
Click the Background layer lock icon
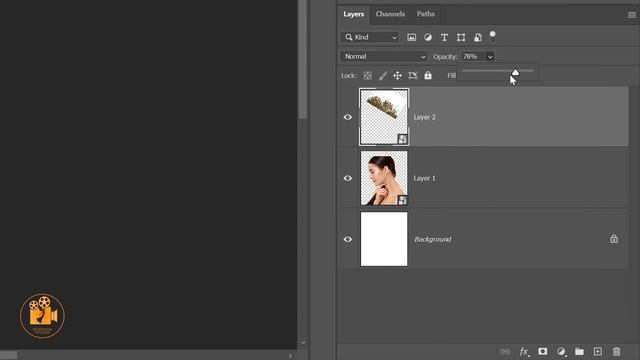pyautogui.click(x=614, y=239)
